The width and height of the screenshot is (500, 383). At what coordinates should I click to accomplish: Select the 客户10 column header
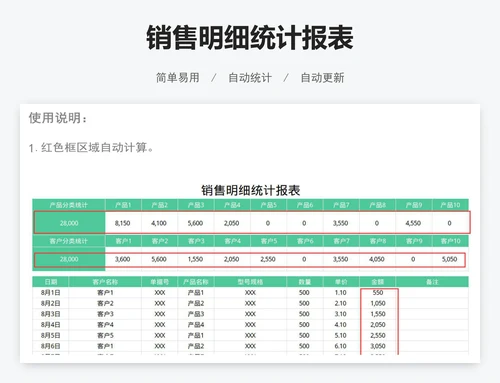point(450,241)
